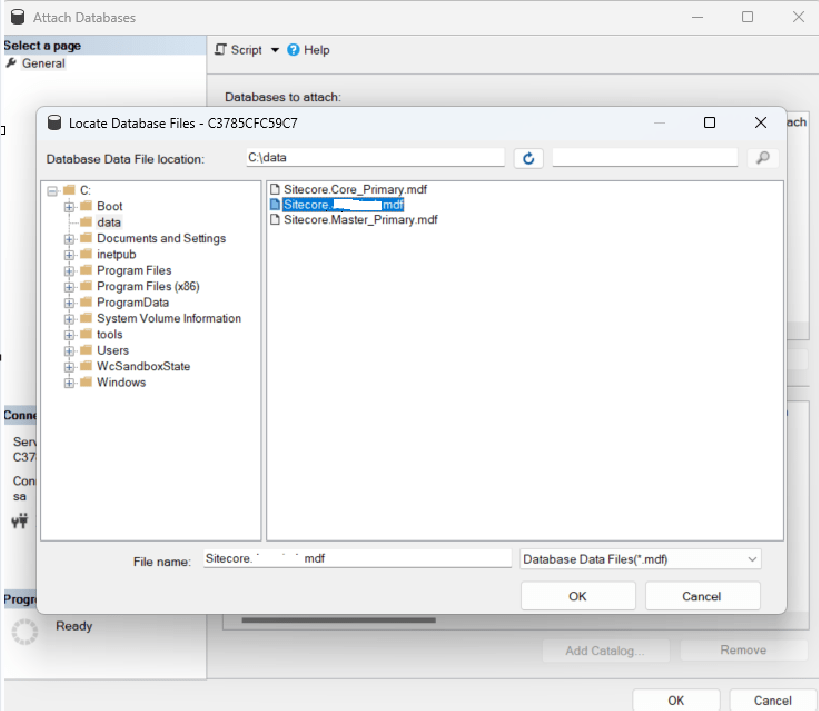
Task: Select the Users folder in tree
Action: 112,350
